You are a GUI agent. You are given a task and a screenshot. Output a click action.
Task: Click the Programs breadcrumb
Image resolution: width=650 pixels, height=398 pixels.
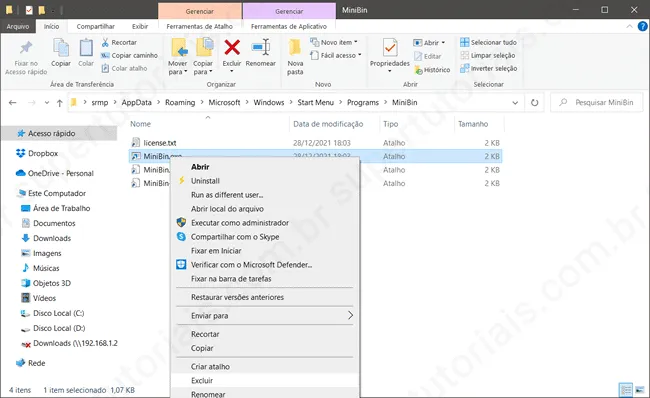coord(363,102)
